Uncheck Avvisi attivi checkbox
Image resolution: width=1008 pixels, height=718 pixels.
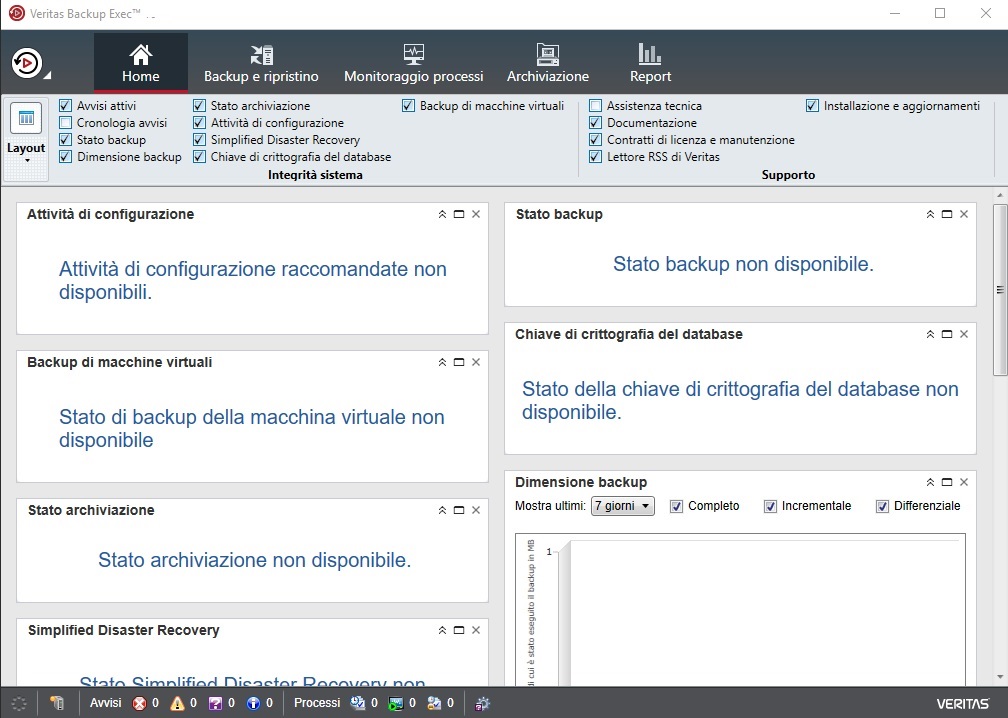66,105
